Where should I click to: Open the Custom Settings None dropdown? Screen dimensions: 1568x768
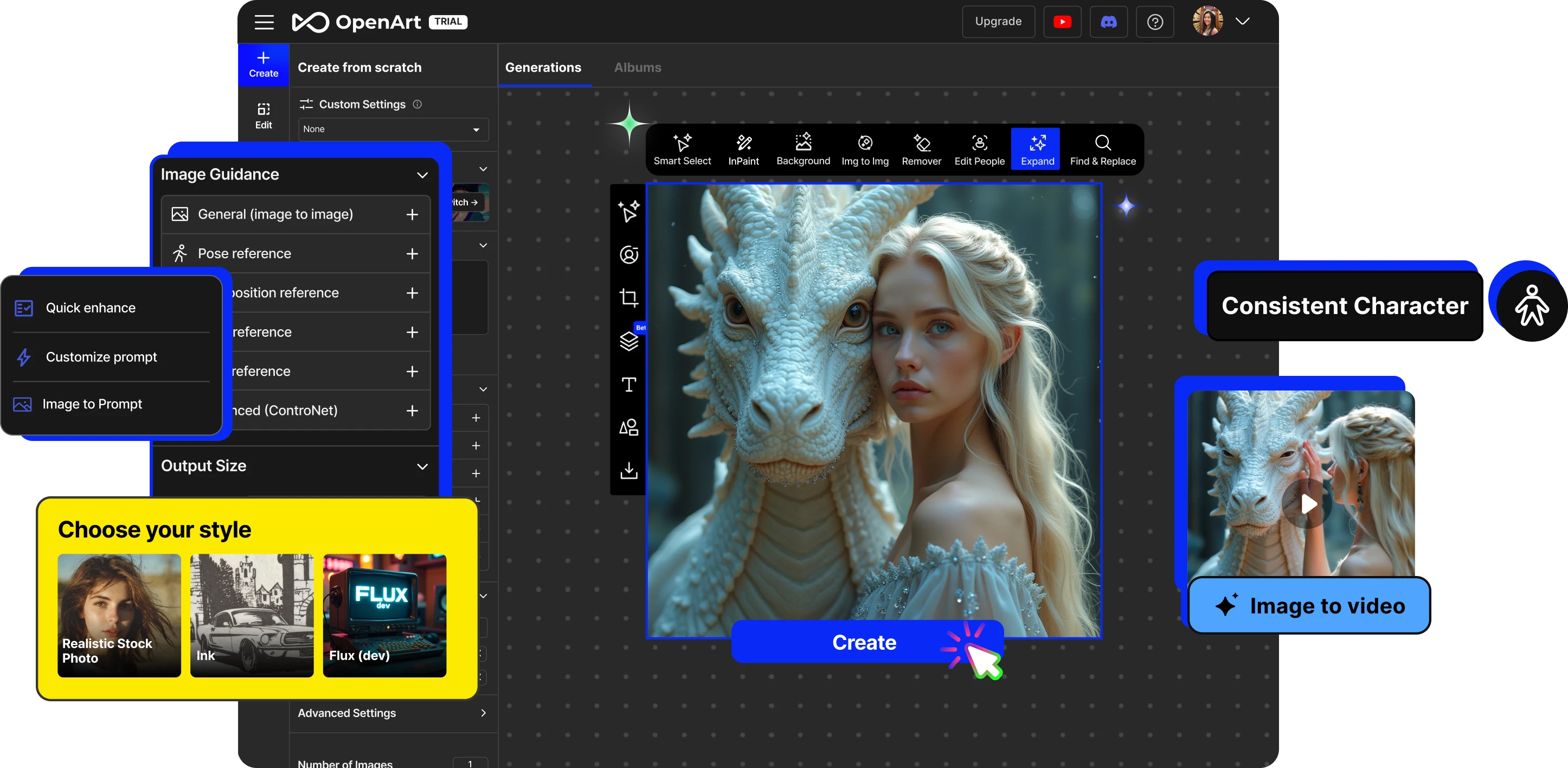point(393,129)
